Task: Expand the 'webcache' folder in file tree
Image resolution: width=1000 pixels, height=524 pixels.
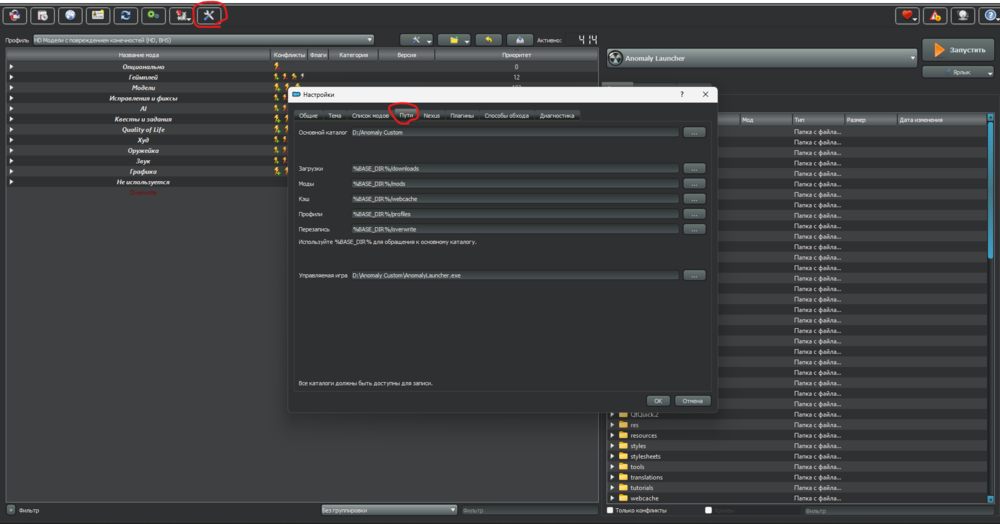Action: 613,498
